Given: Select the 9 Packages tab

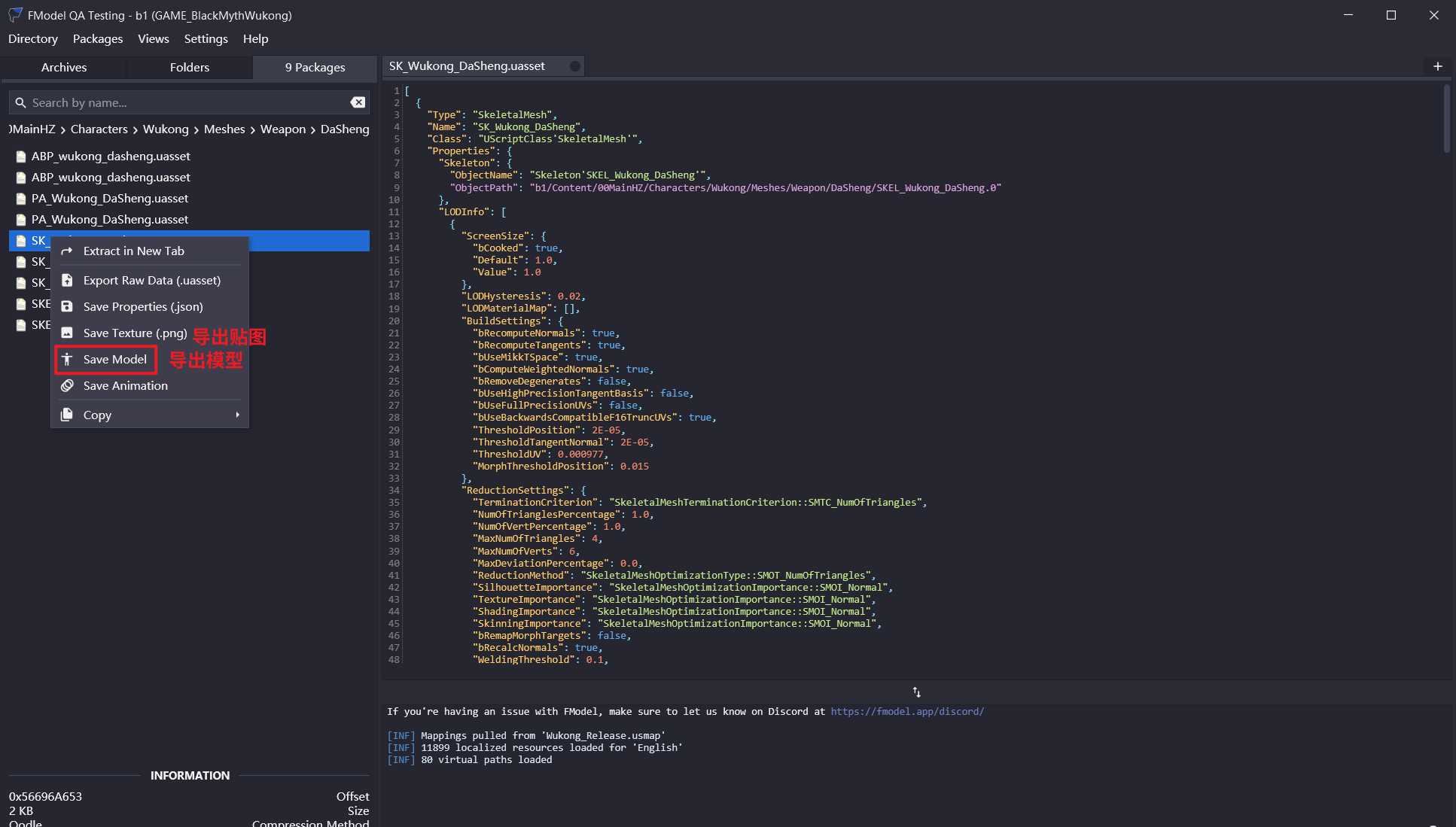Looking at the screenshot, I should pos(315,67).
